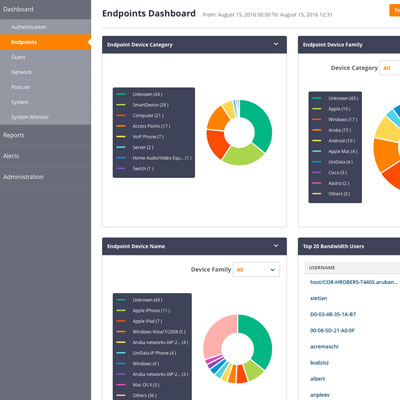The width and height of the screenshot is (400, 400).
Task: Expand the Alerts section
Action: [11, 156]
